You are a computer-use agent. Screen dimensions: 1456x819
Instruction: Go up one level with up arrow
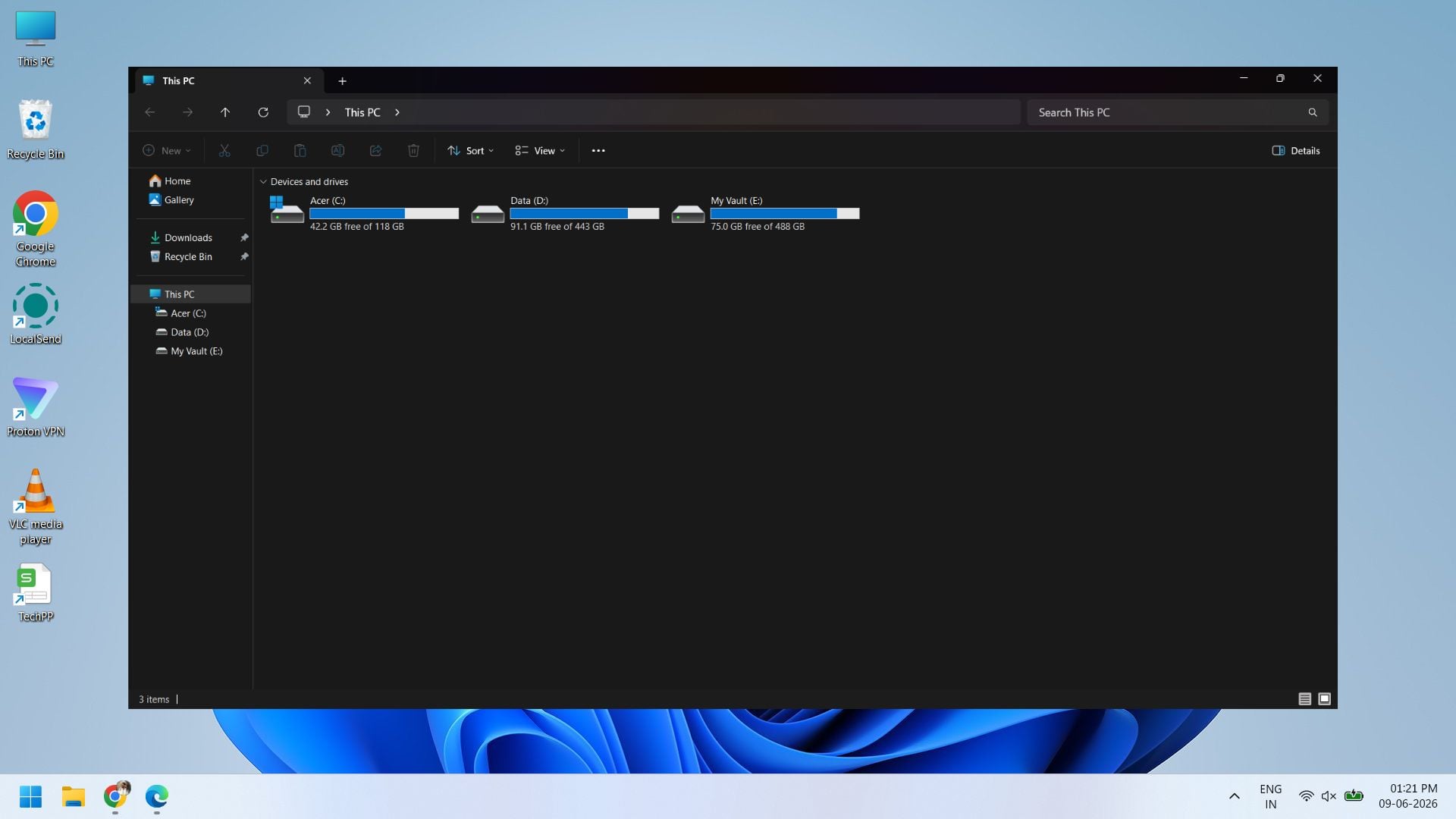(x=225, y=112)
